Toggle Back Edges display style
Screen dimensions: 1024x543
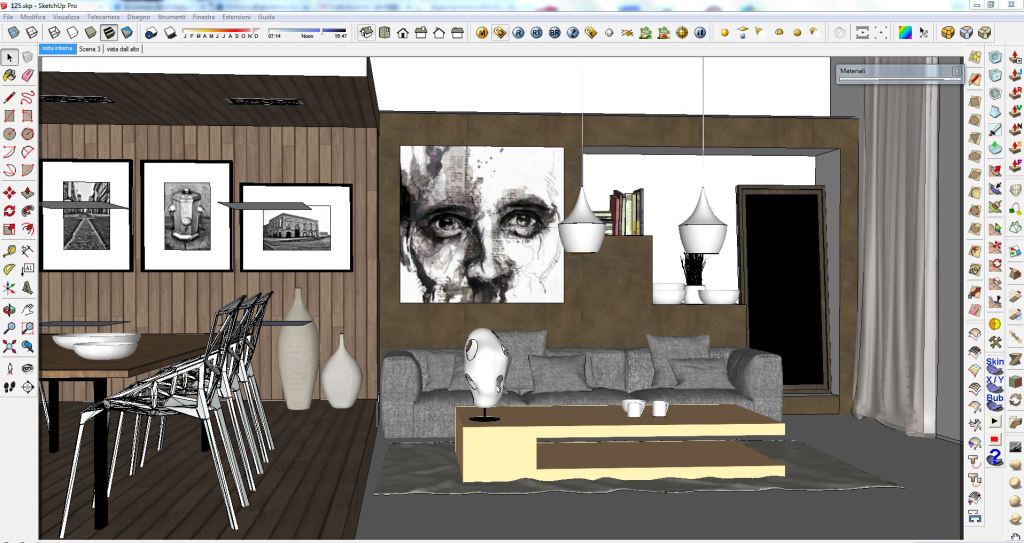click(30, 33)
